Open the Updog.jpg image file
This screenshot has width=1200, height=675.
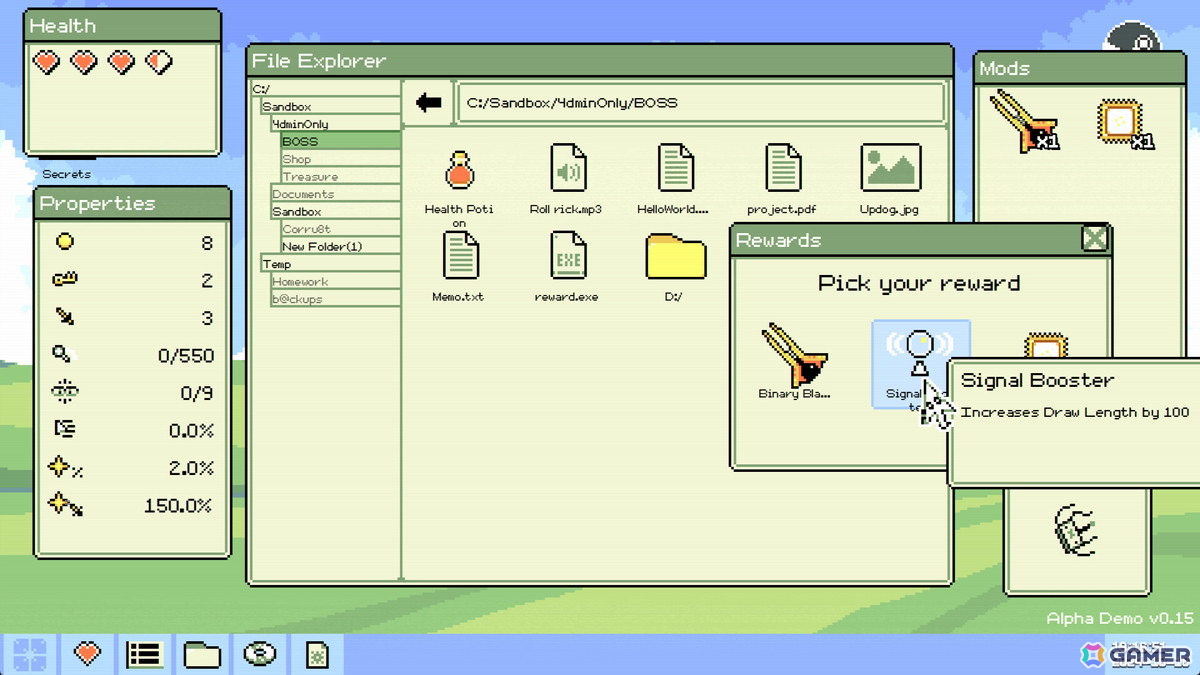tap(890, 168)
